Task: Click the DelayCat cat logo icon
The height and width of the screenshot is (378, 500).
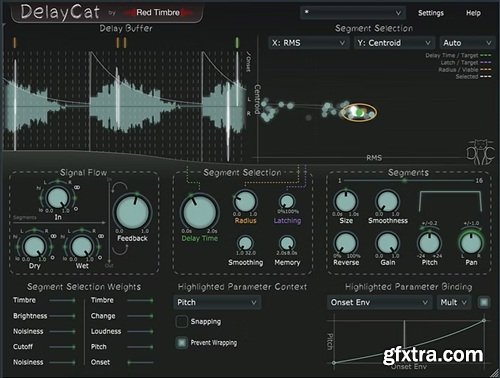Action: click(x=480, y=153)
